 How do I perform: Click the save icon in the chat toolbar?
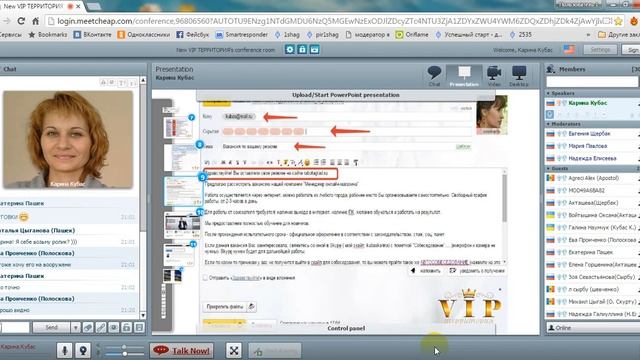click(x=139, y=327)
